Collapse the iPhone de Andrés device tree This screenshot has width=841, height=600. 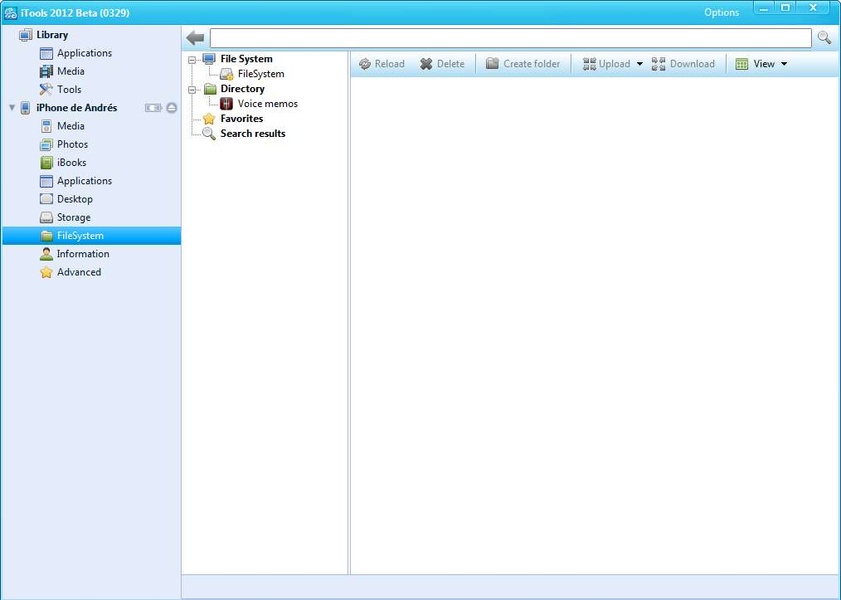pyautogui.click(x=11, y=108)
